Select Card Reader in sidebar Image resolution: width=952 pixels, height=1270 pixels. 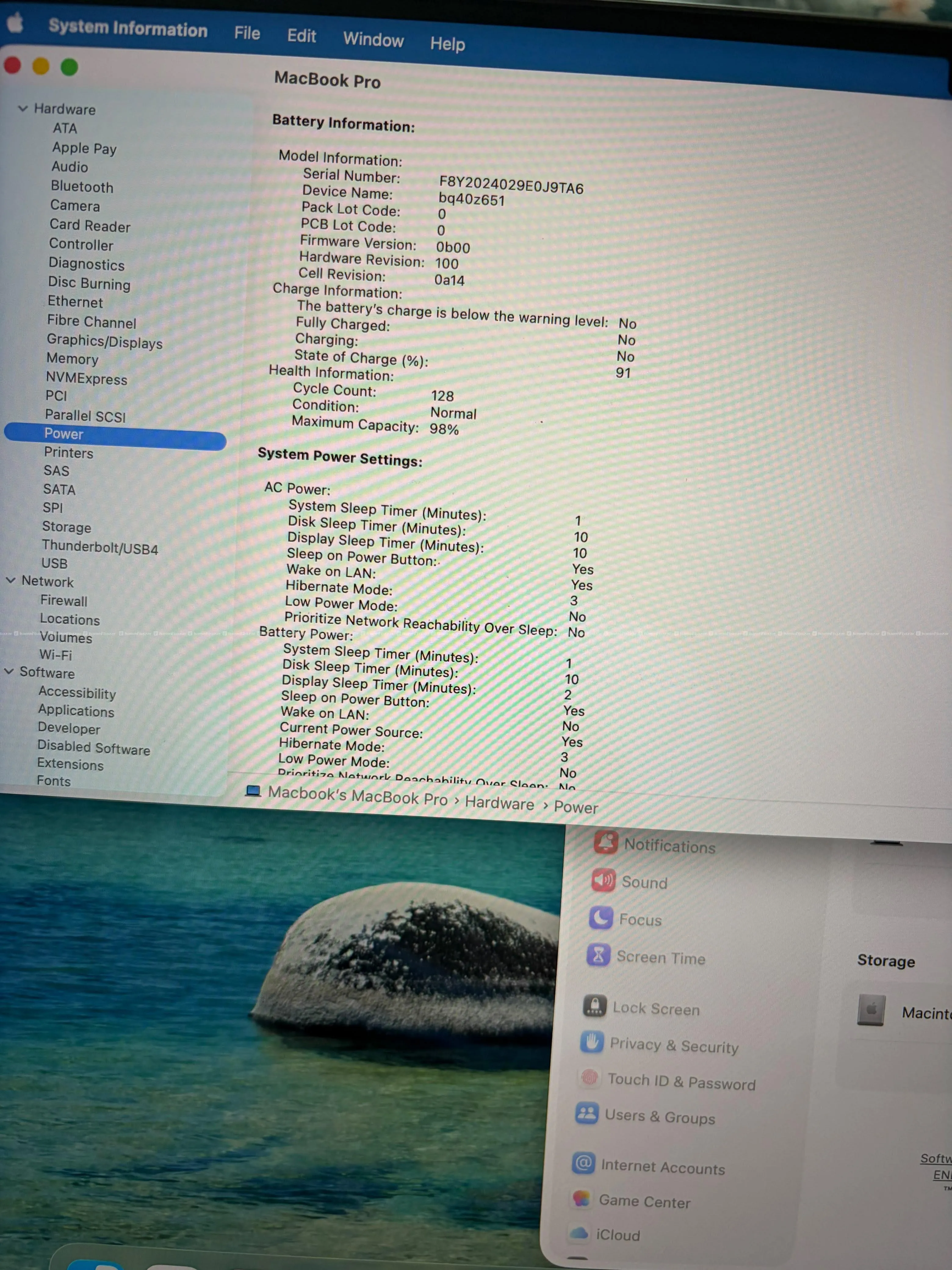90,226
